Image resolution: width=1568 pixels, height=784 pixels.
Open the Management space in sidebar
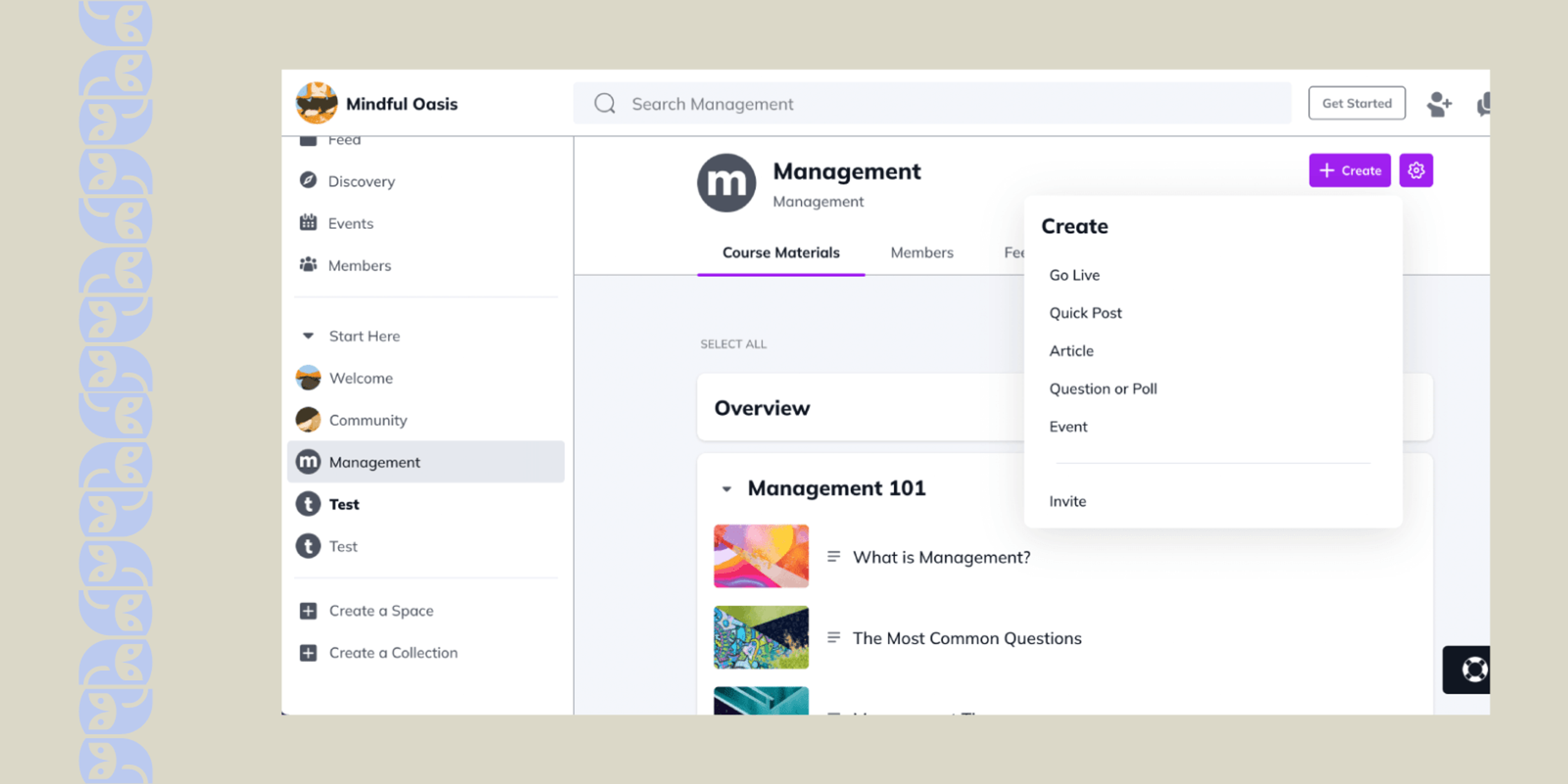[x=425, y=462]
